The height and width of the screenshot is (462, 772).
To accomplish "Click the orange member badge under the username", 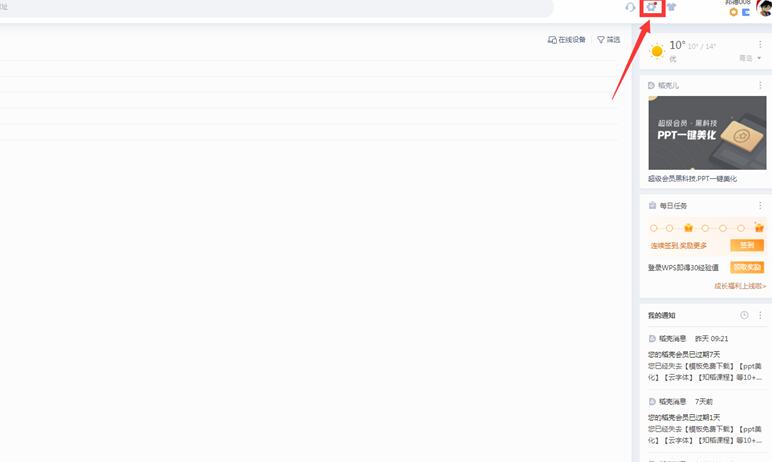I will click(x=733, y=12).
